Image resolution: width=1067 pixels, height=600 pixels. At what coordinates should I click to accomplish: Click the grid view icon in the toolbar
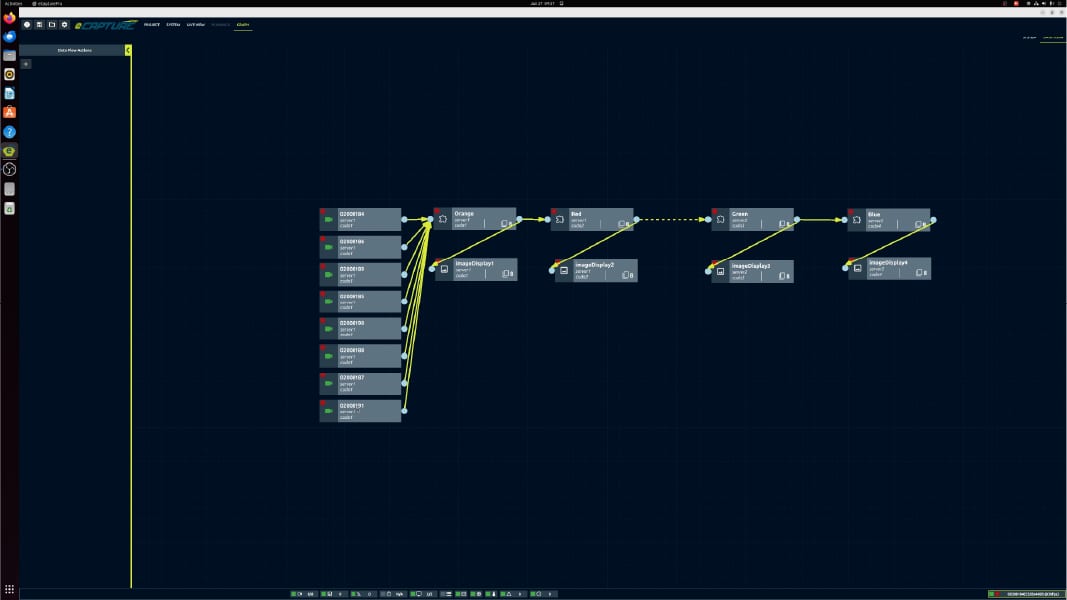point(39,24)
